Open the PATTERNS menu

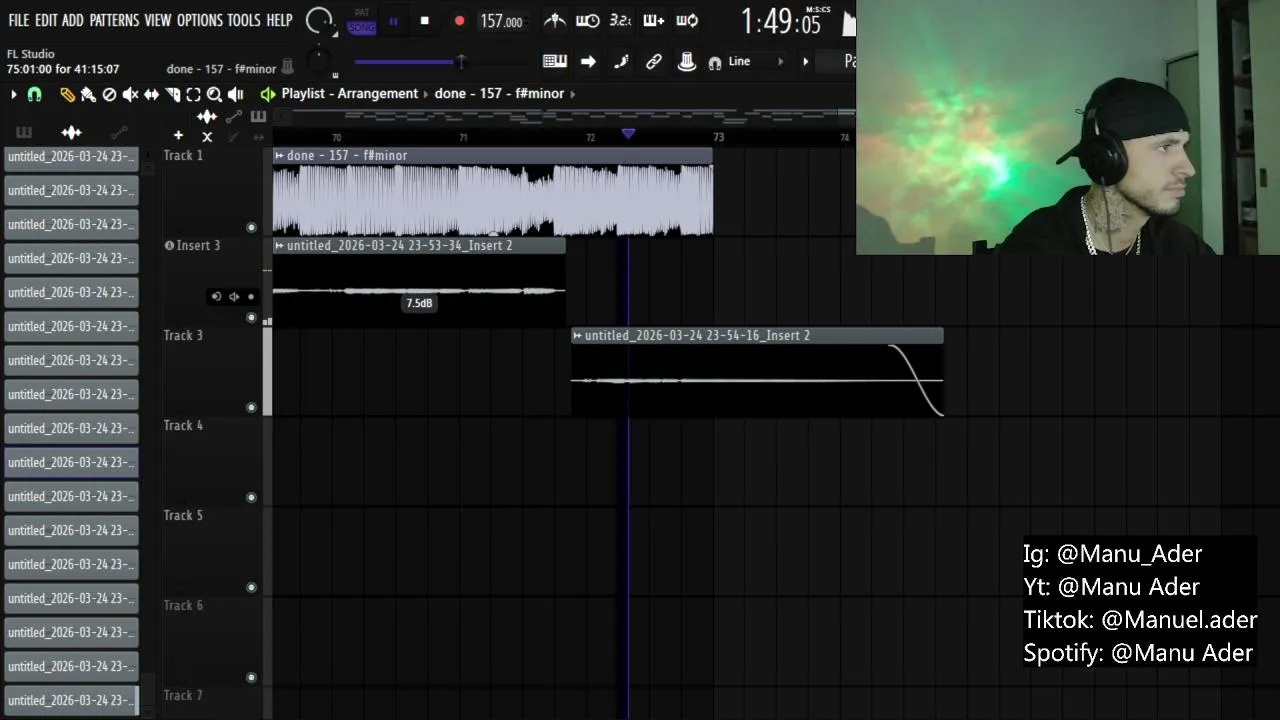(x=114, y=20)
